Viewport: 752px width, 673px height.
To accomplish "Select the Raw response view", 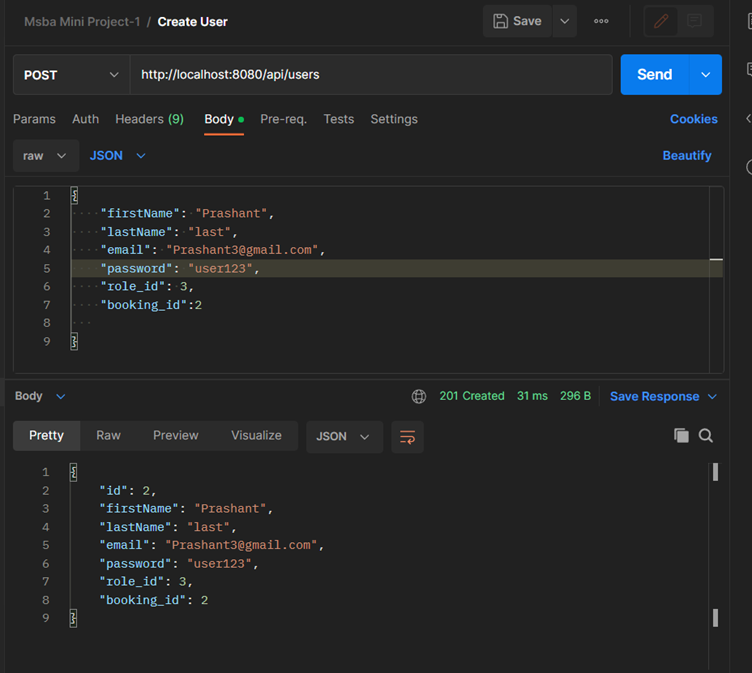I will click(108, 436).
